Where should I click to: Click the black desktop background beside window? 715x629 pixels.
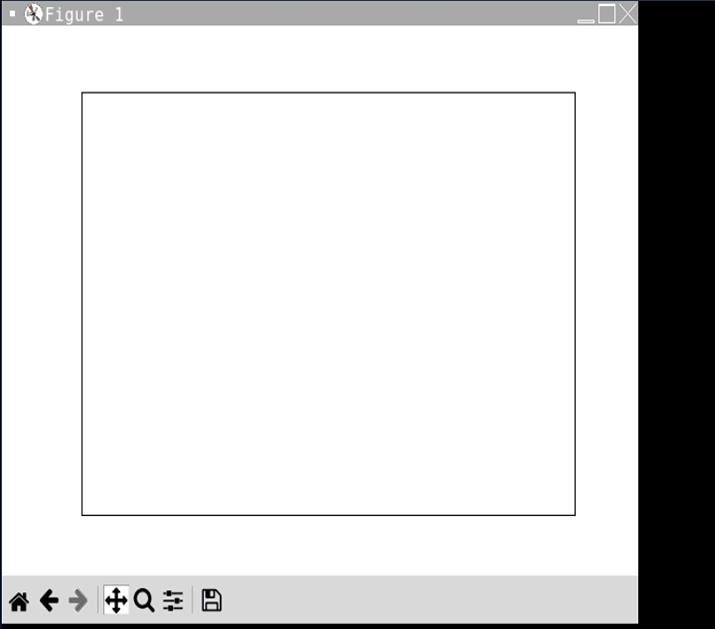point(676,315)
